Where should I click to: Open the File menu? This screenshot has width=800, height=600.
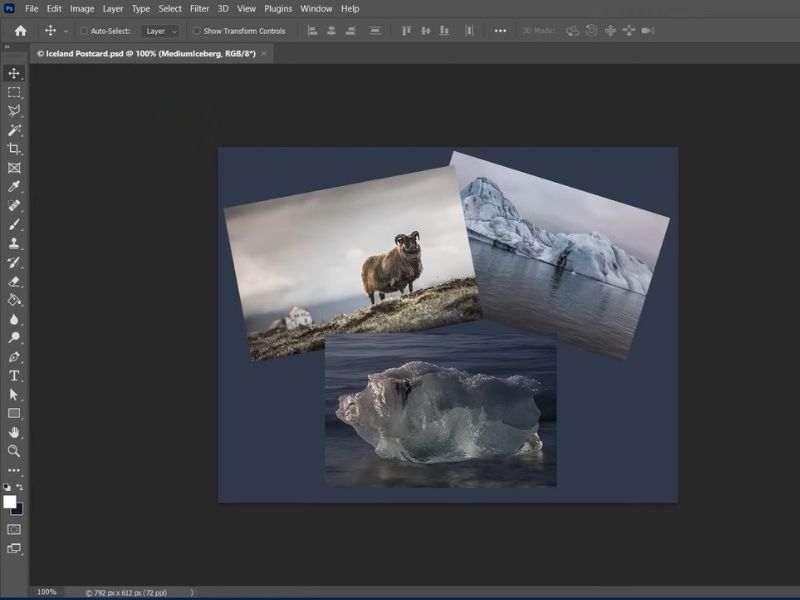(x=32, y=9)
